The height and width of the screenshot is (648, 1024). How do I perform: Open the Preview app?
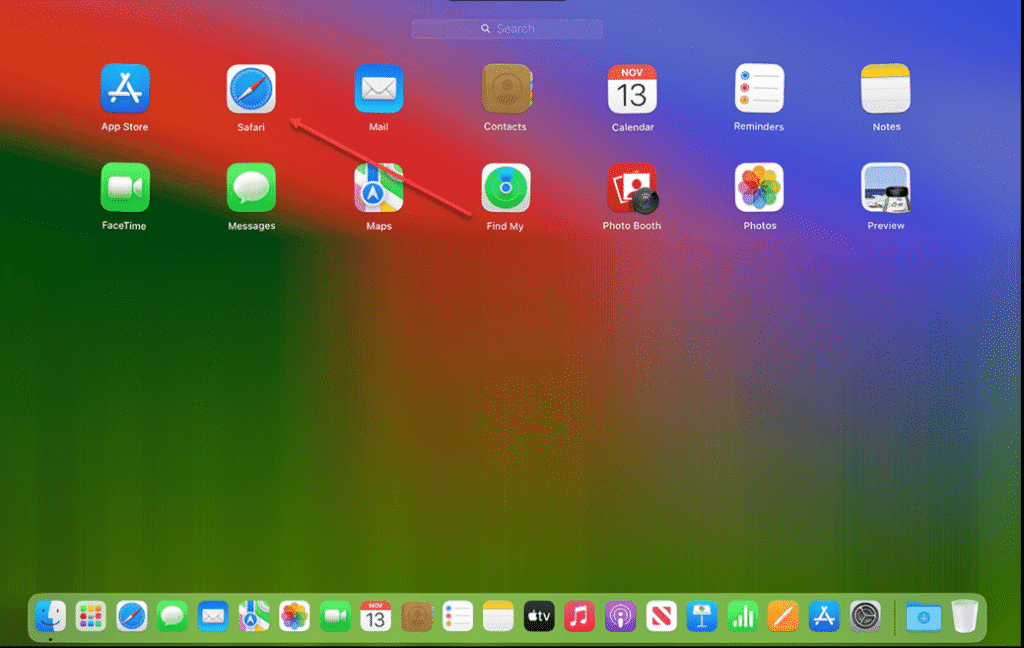click(x=886, y=188)
